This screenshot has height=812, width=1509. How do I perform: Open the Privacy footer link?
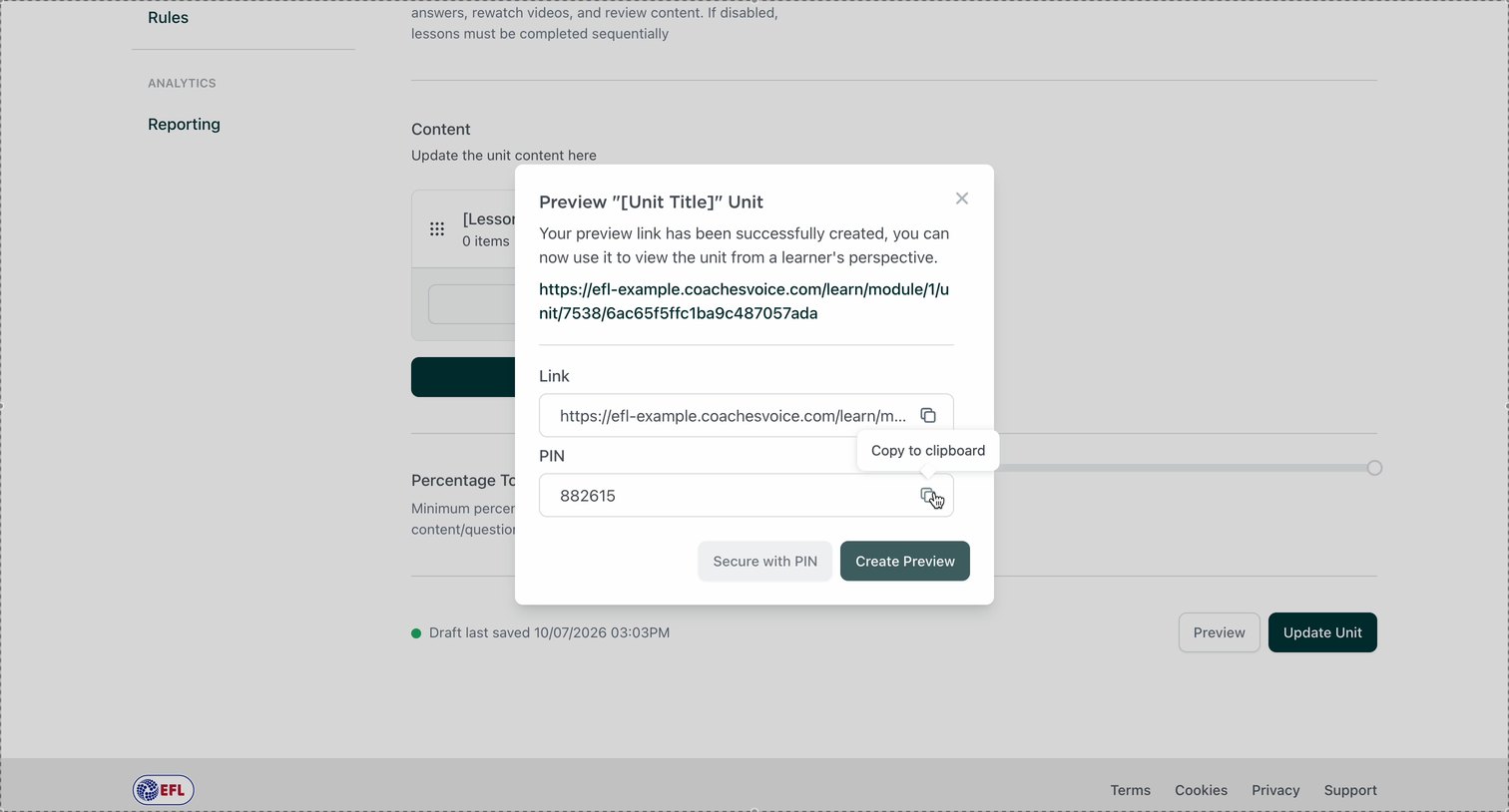point(1276,790)
